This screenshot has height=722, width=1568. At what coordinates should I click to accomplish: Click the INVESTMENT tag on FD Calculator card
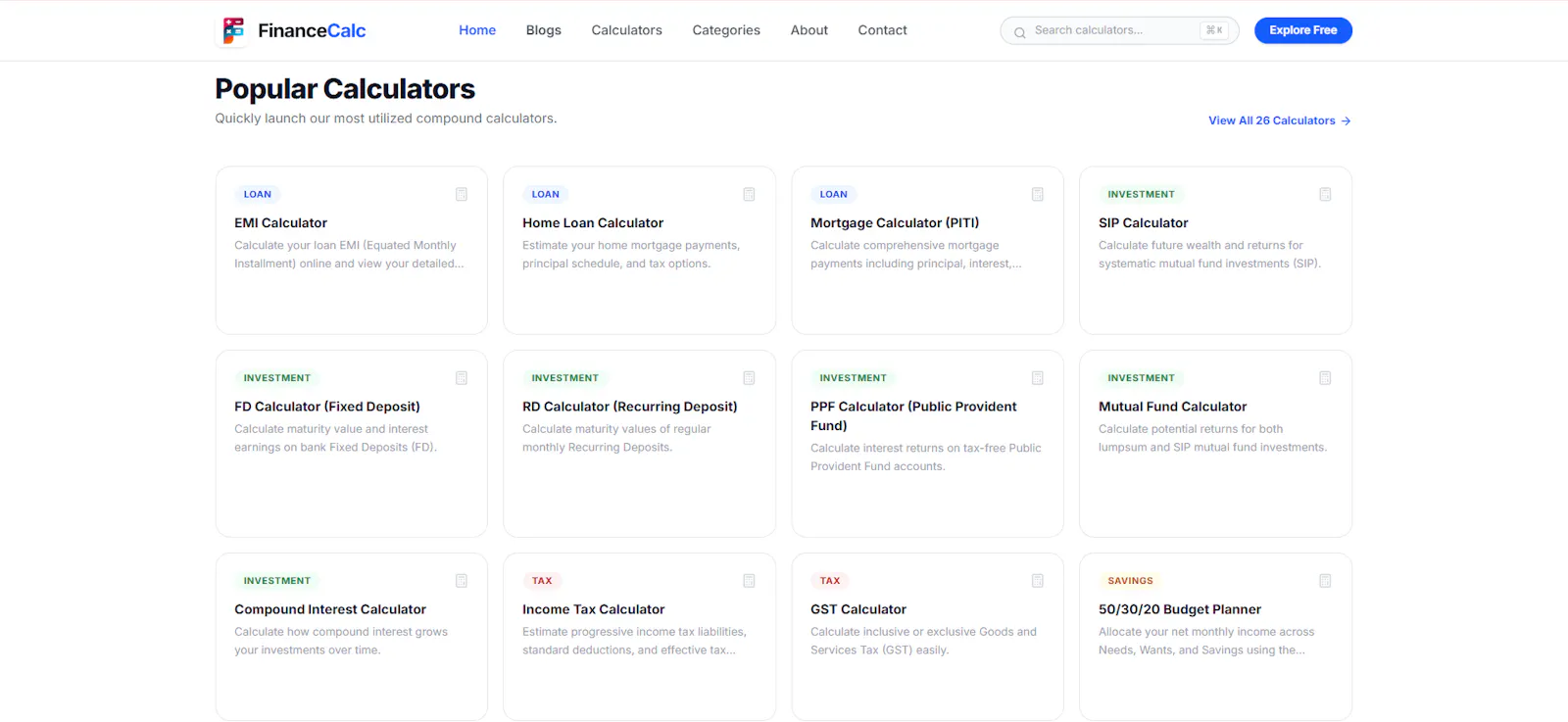[277, 378]
